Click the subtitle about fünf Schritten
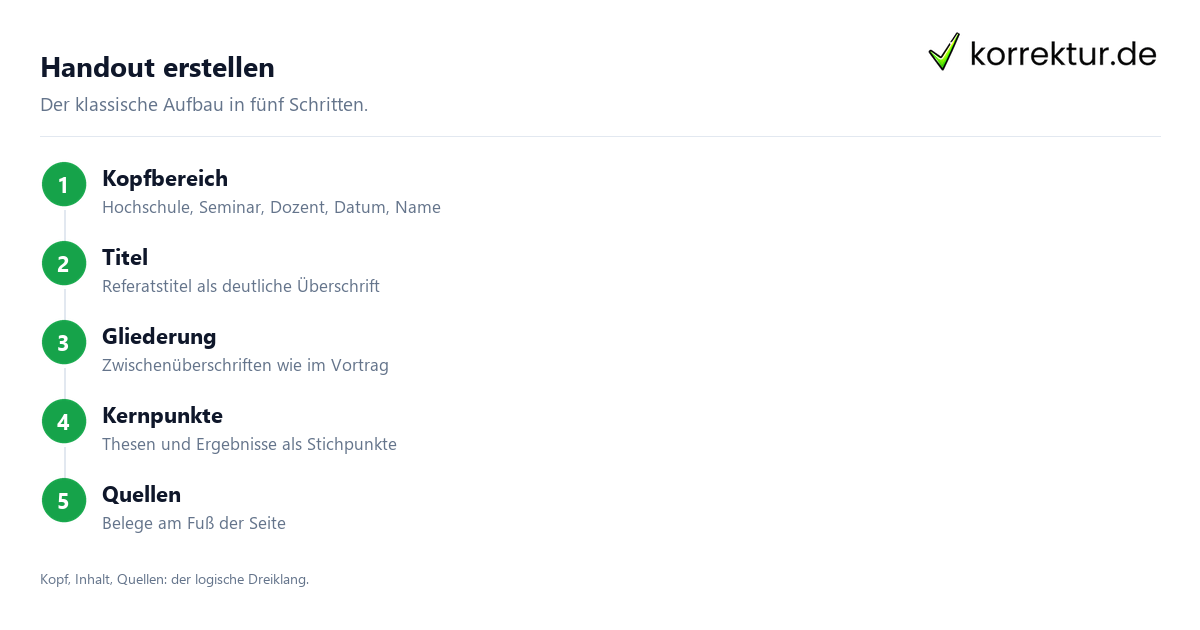The image size is (1200, 630). click(x=204, y=105)
